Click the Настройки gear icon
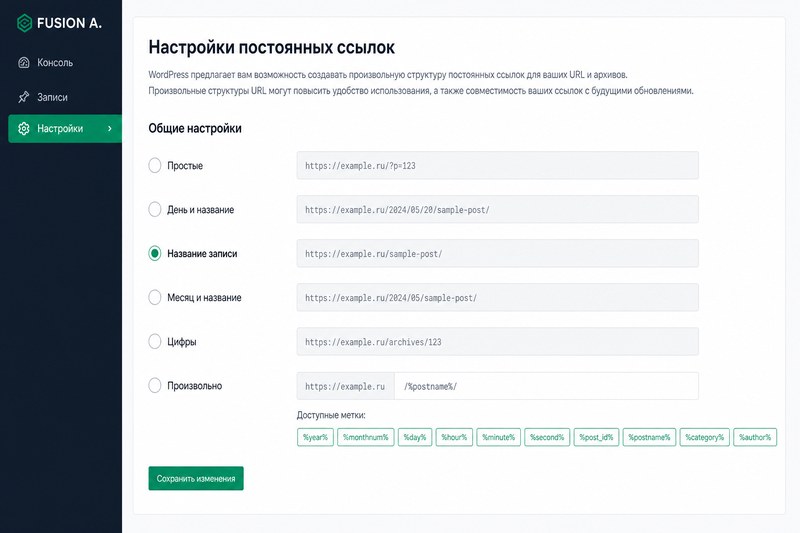Screen dimensions: 800x533 pyautogui.click(x=23, y=129)
